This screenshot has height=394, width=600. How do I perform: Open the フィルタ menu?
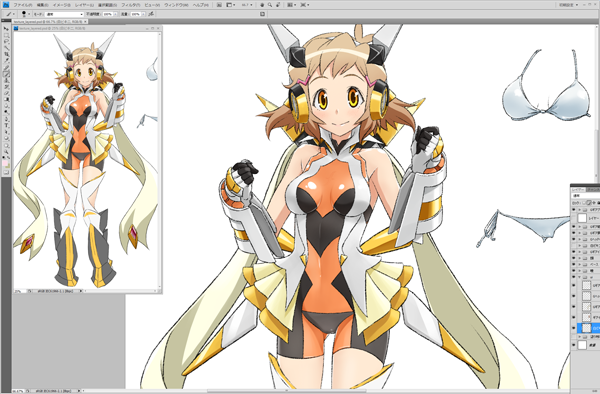(131, 5)
